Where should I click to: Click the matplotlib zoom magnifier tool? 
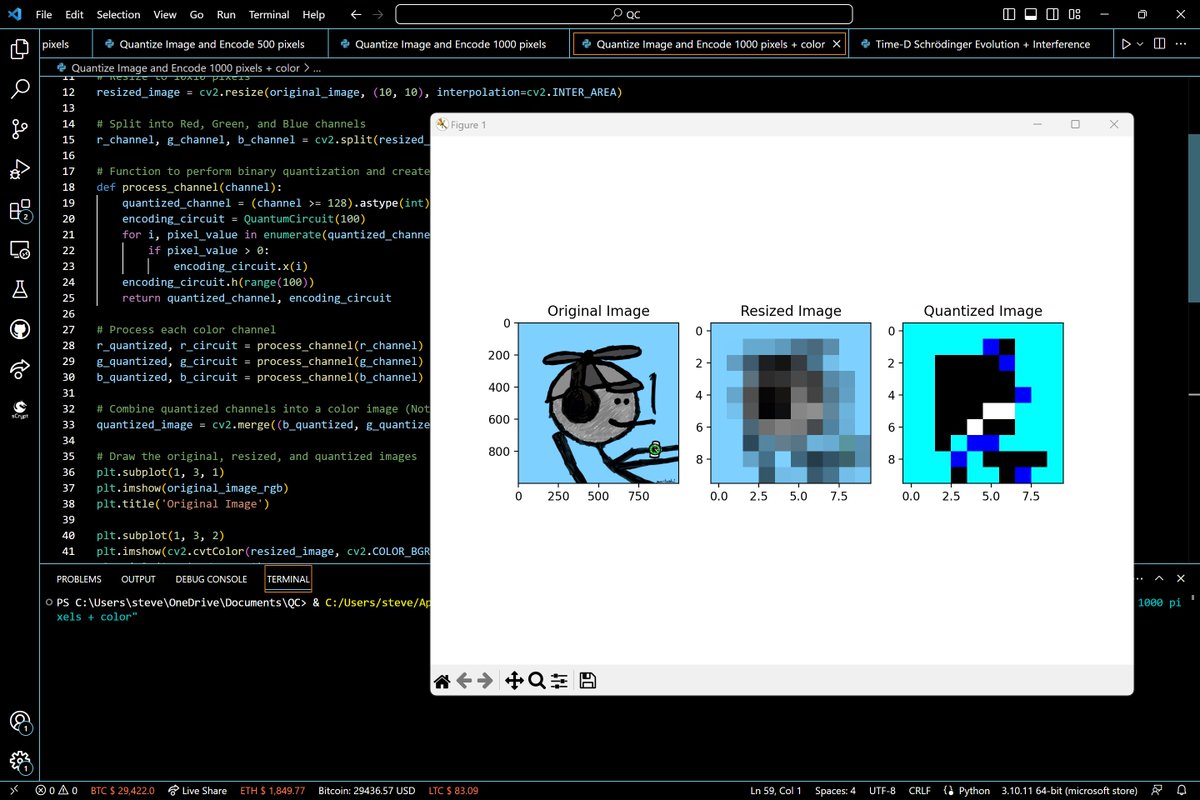point(537,681)
